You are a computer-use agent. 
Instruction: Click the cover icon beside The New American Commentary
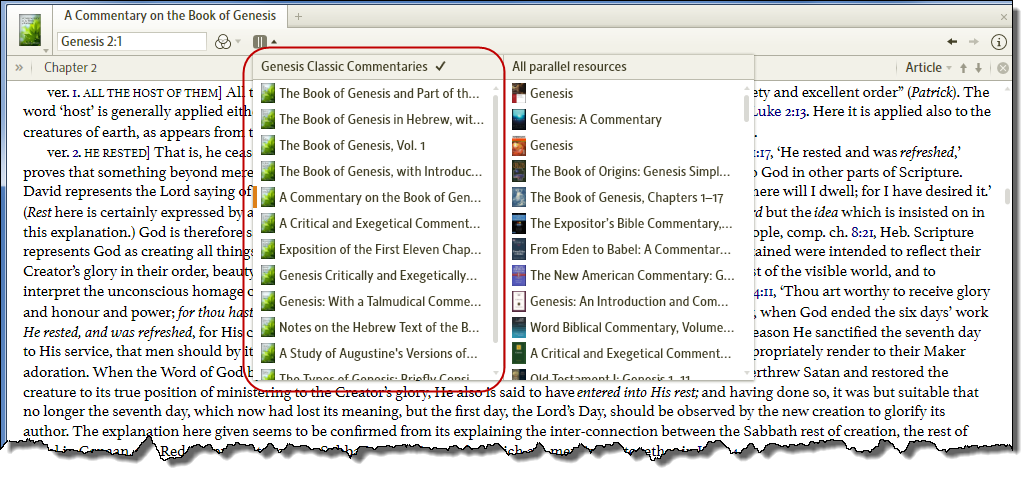coord(519,275)
